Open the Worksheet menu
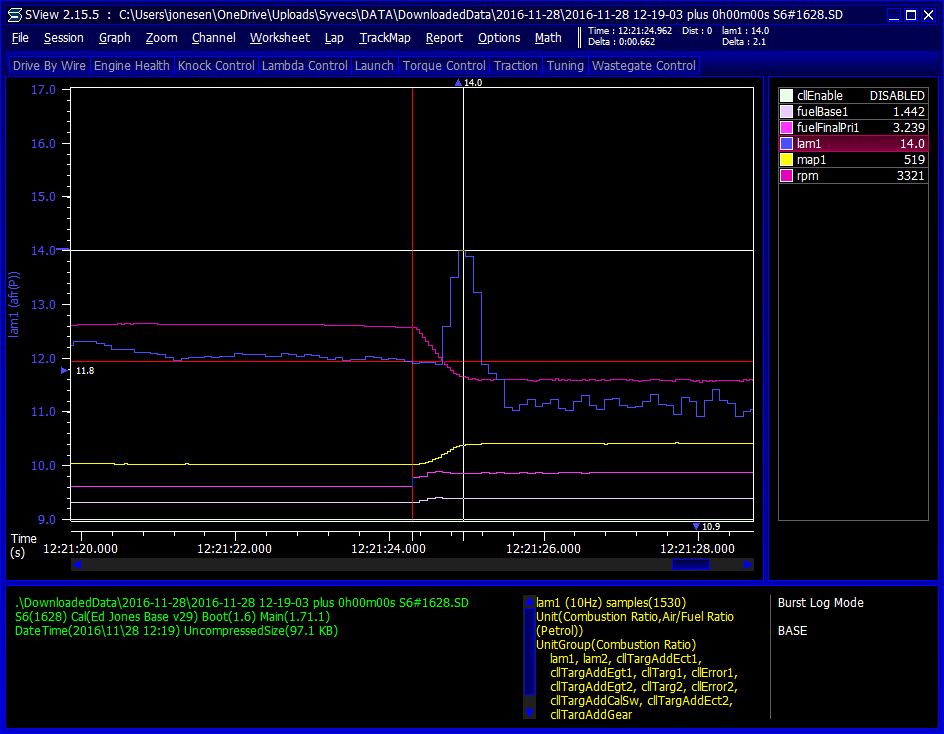This screenshot has width=944, height=734. point(279,38)
